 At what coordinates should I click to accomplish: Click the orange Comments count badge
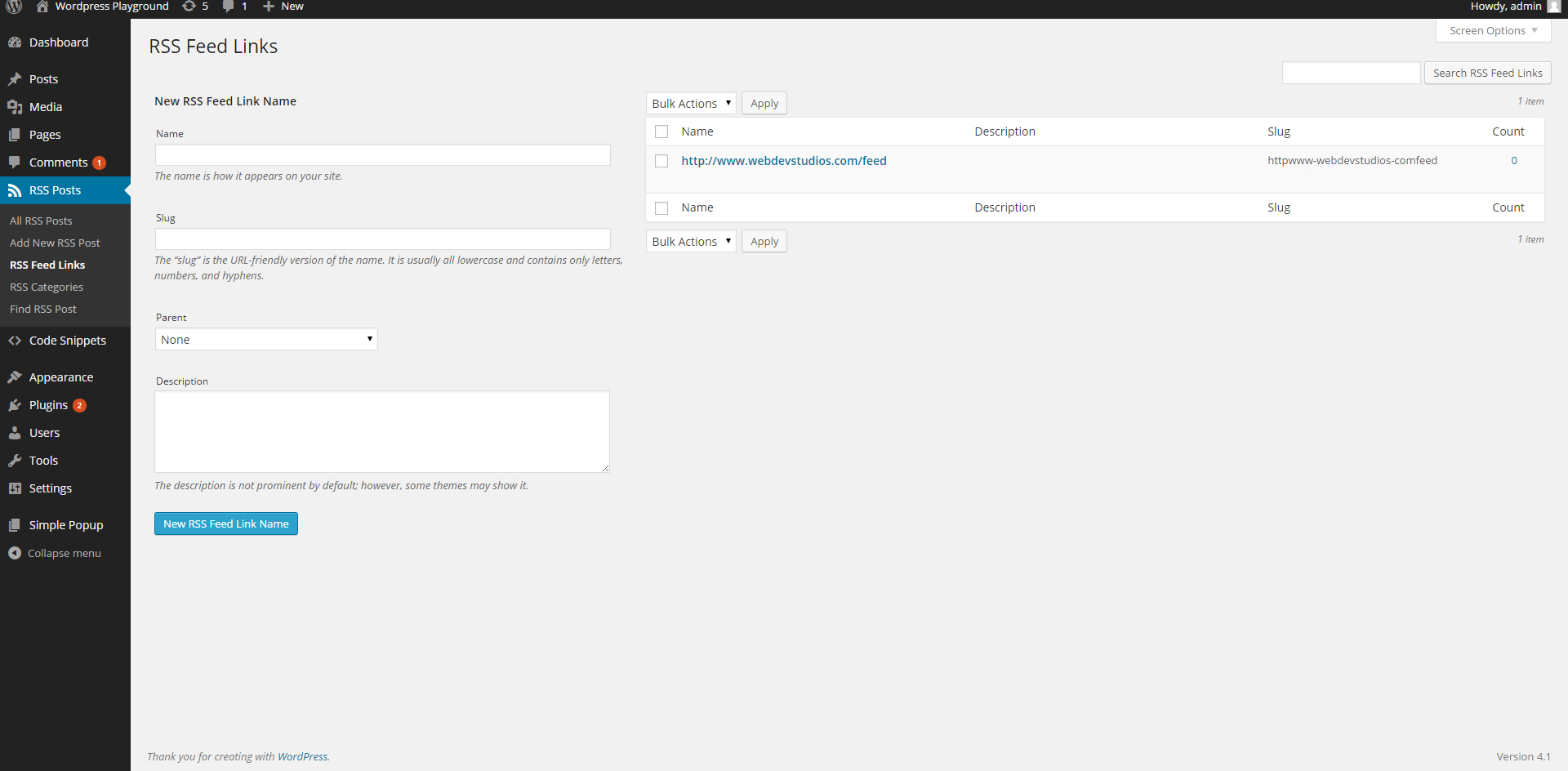[99, 163]
